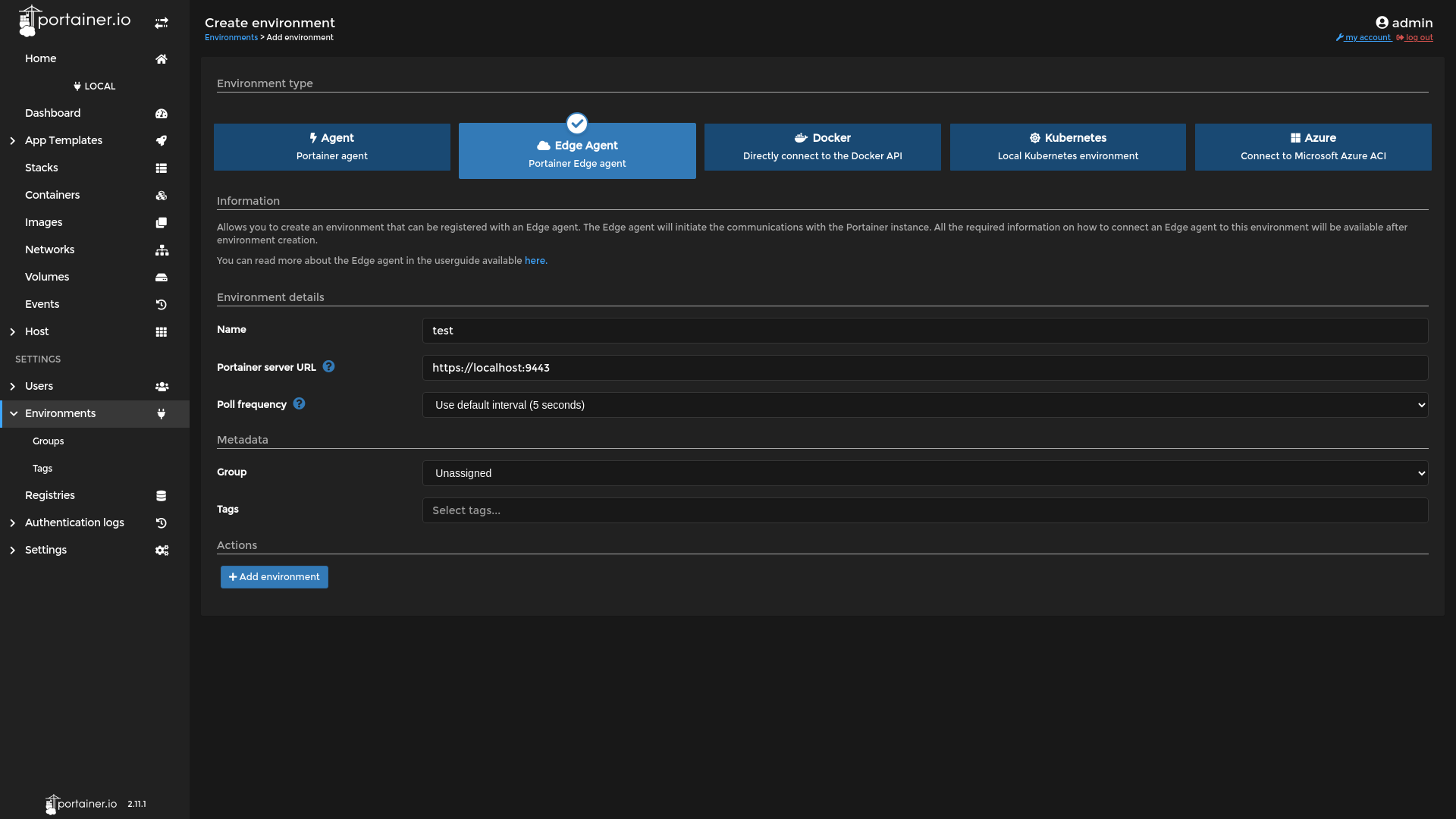Expand the Authentication logs chevron

(x=12, y=523)
